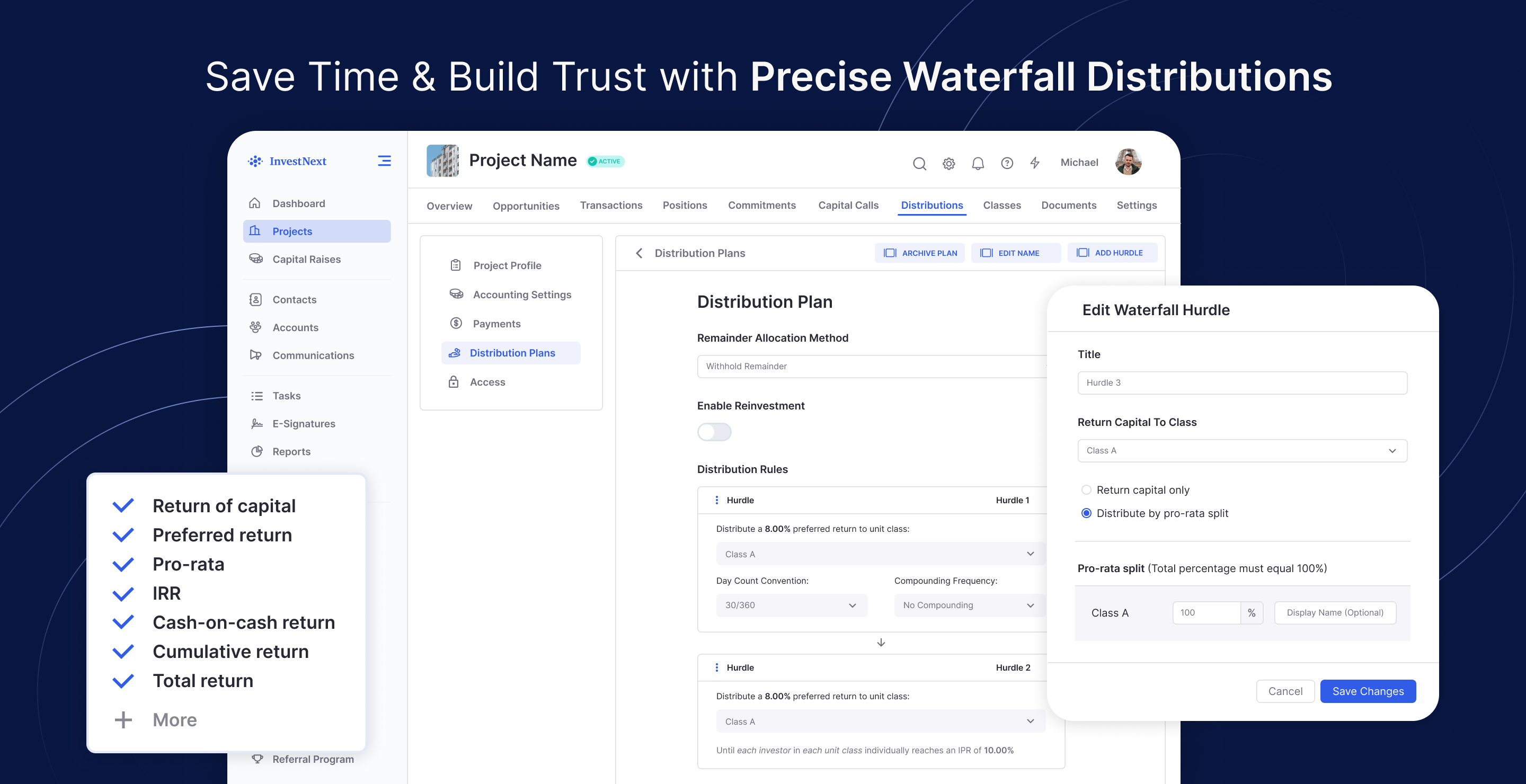
Task: Open the search icon in the top bar
Action: pos(919,164)
